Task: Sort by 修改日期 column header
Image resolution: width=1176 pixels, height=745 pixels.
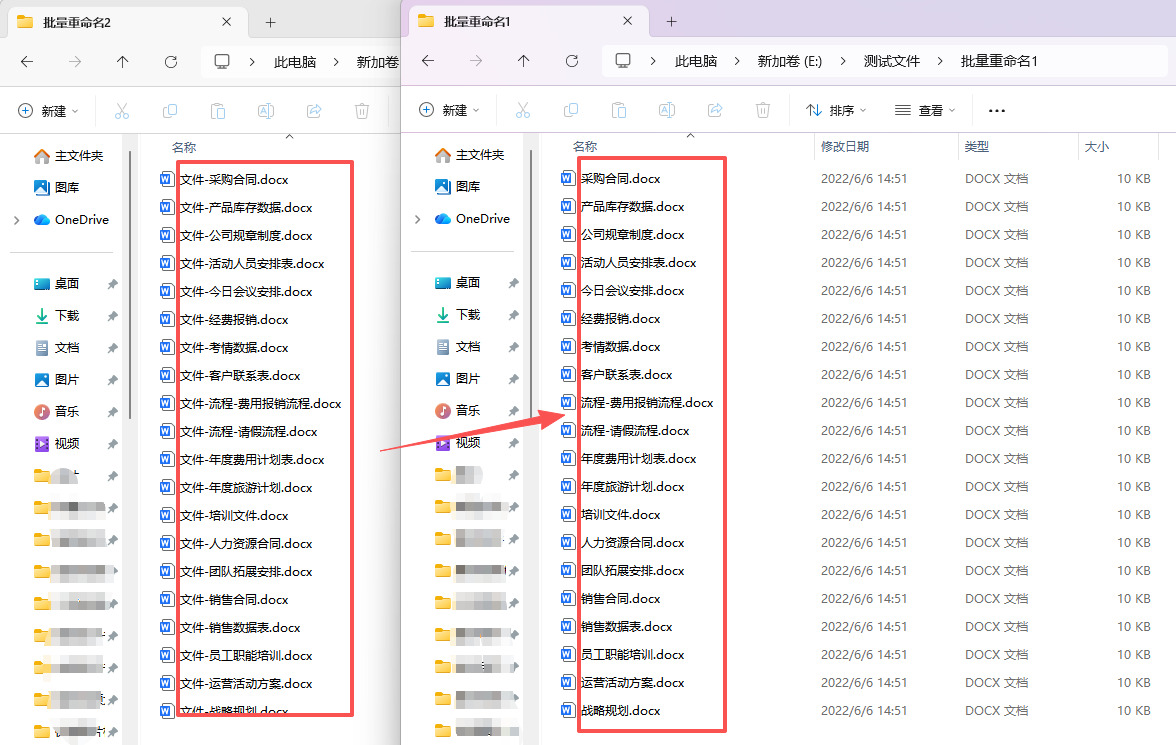Action: point(844,146)
